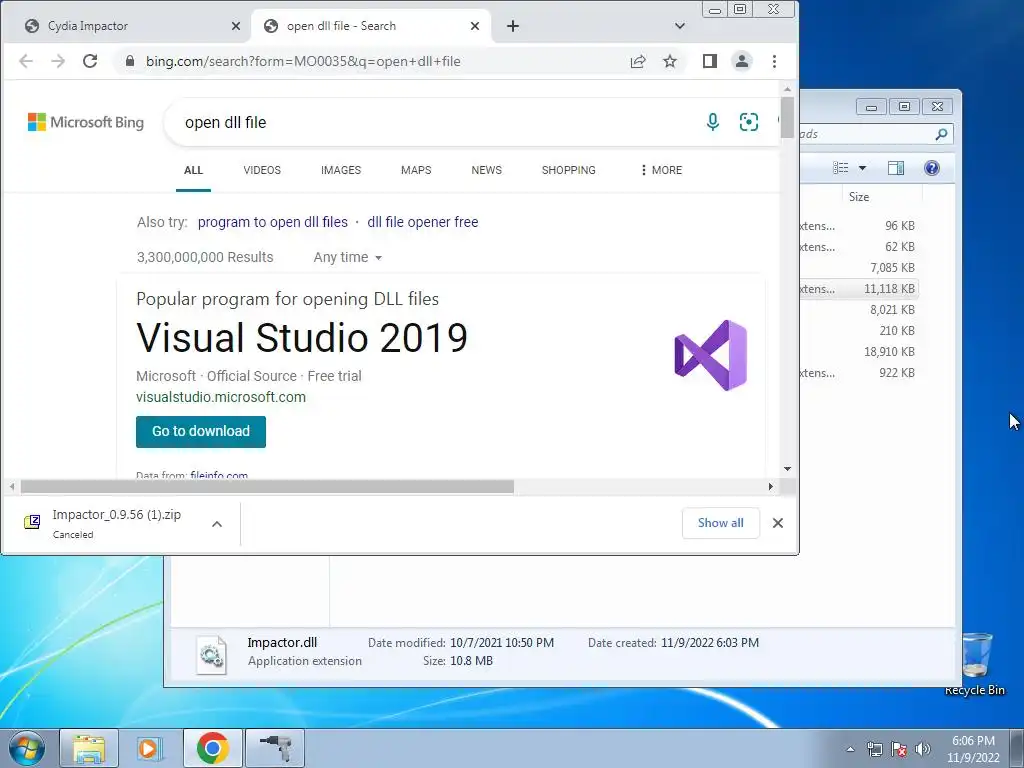Click the volume speaker tray icon
Viewport: 1024px width, 768px height.
pos(923,749)
